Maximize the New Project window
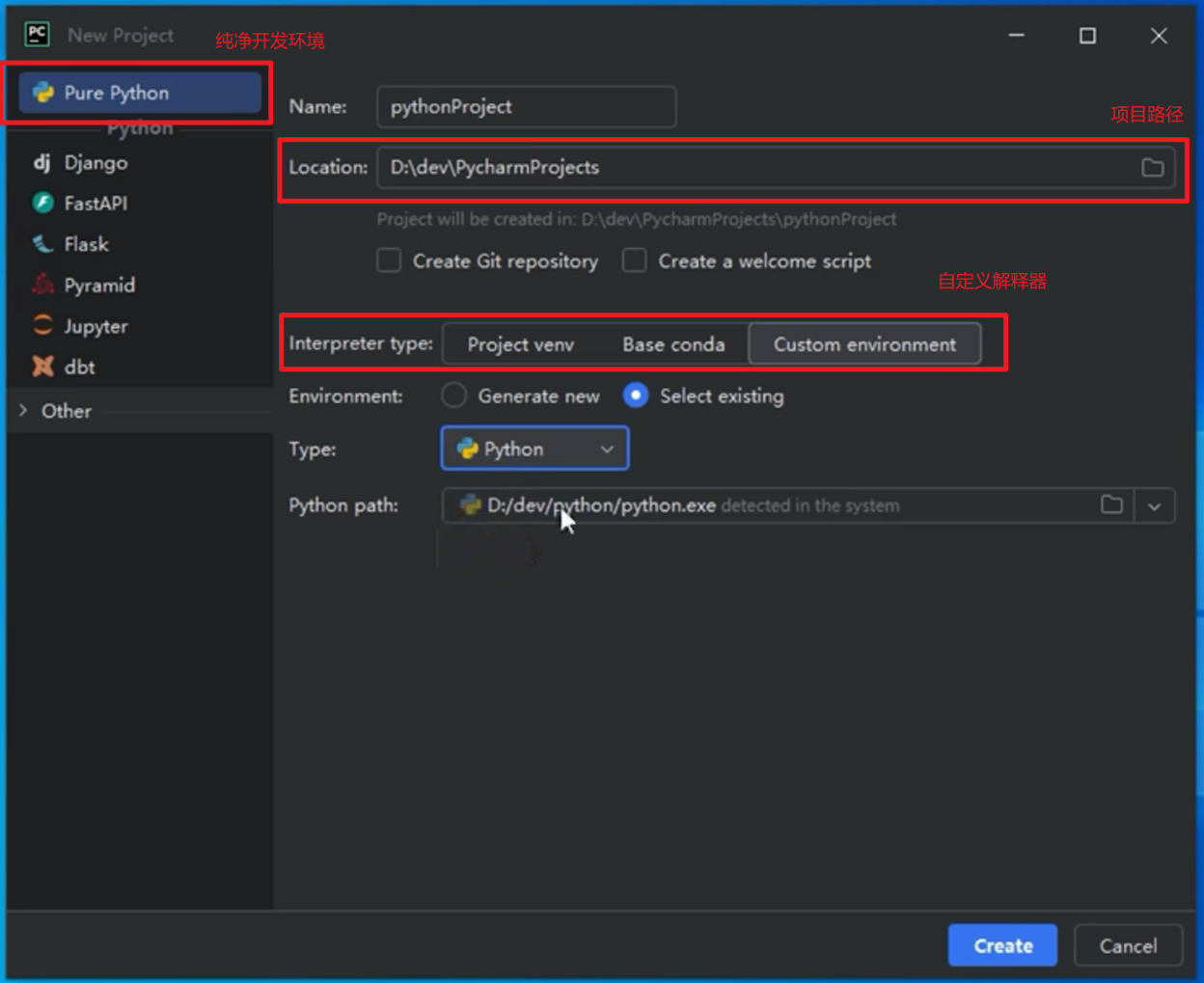This screenshot has height=983, width=1204. pyautogui.click(x=1087, y=36)
